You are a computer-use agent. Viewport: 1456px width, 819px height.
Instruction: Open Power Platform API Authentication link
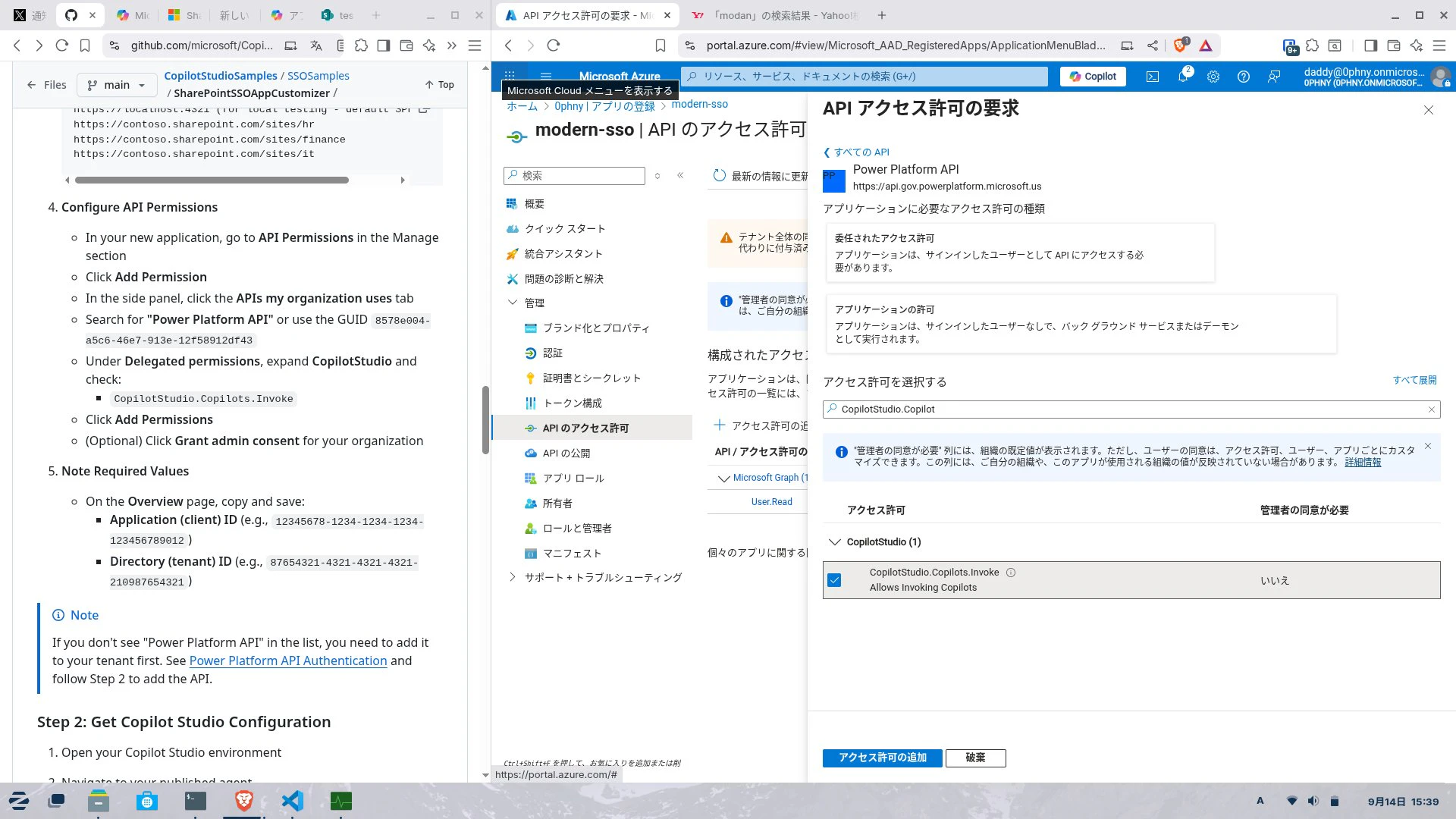point(288,661)
